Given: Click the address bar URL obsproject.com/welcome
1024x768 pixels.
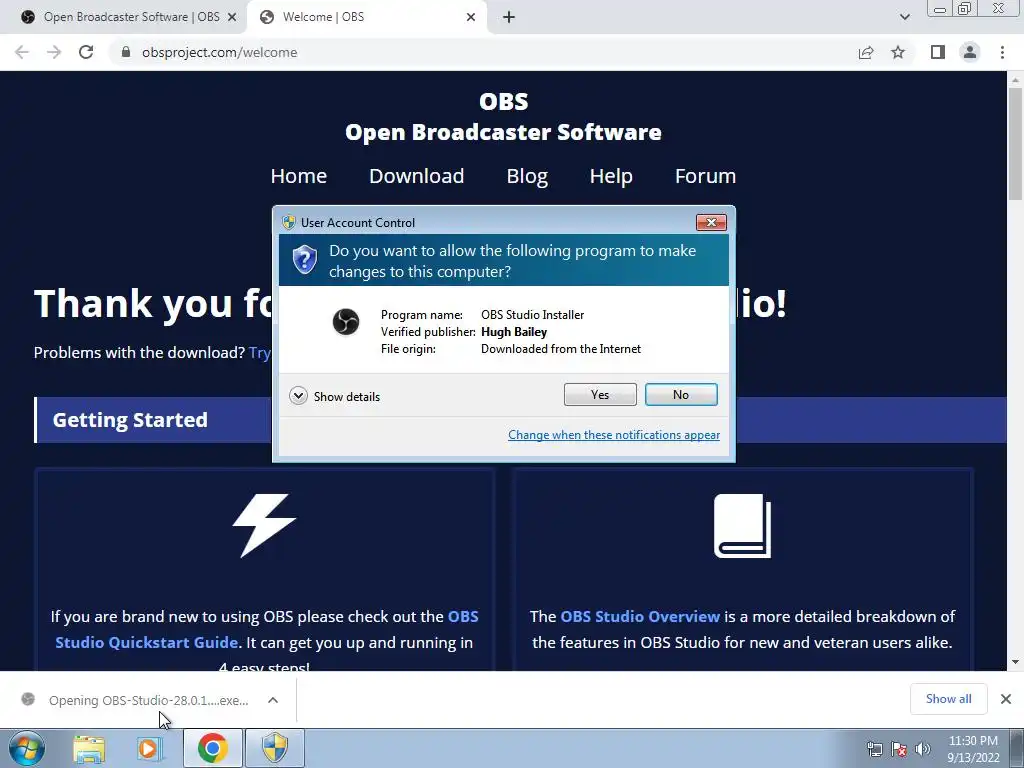Looking at the screenshot, I should (x=219, y=52).
